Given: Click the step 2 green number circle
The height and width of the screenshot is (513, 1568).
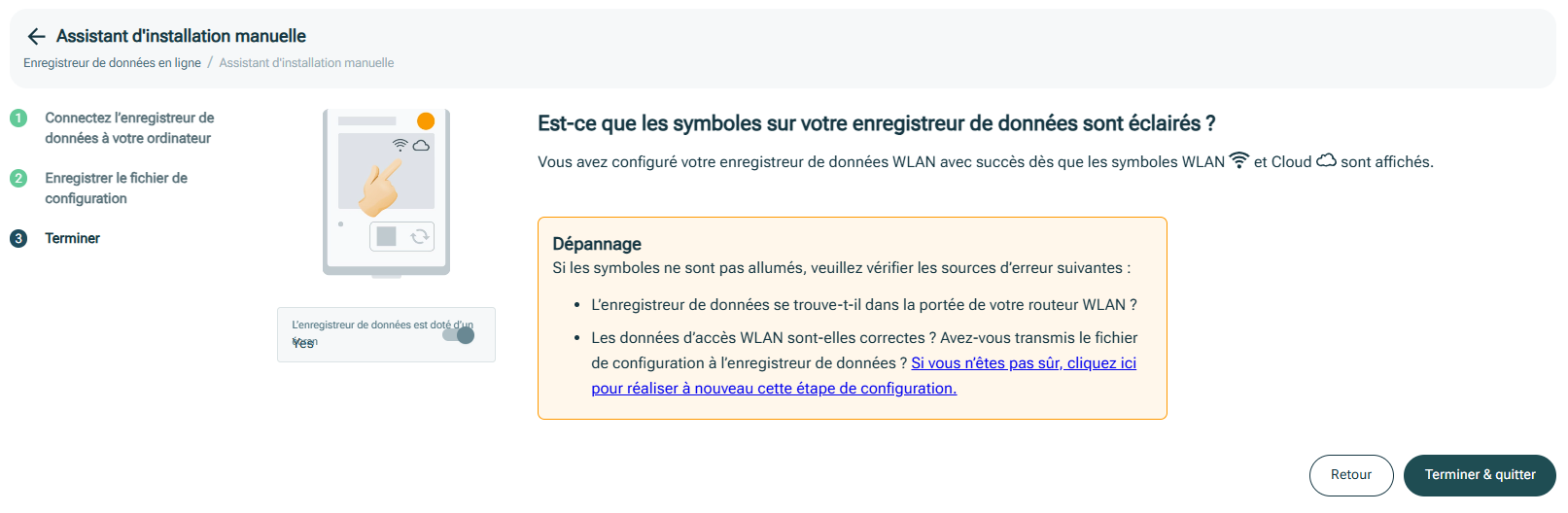Looking at the screenshot, I should point(18,178).
